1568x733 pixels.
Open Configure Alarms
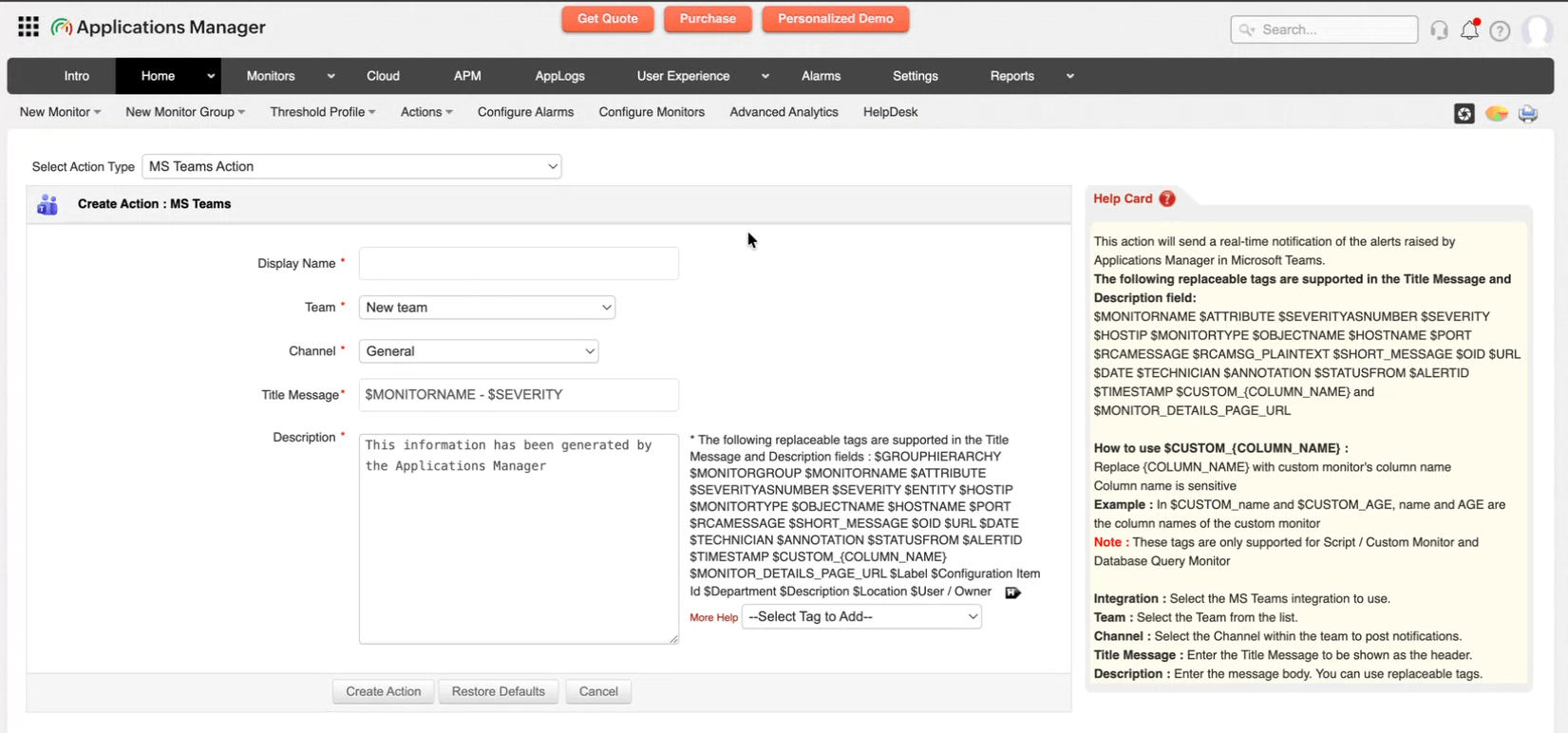[526, 112]
